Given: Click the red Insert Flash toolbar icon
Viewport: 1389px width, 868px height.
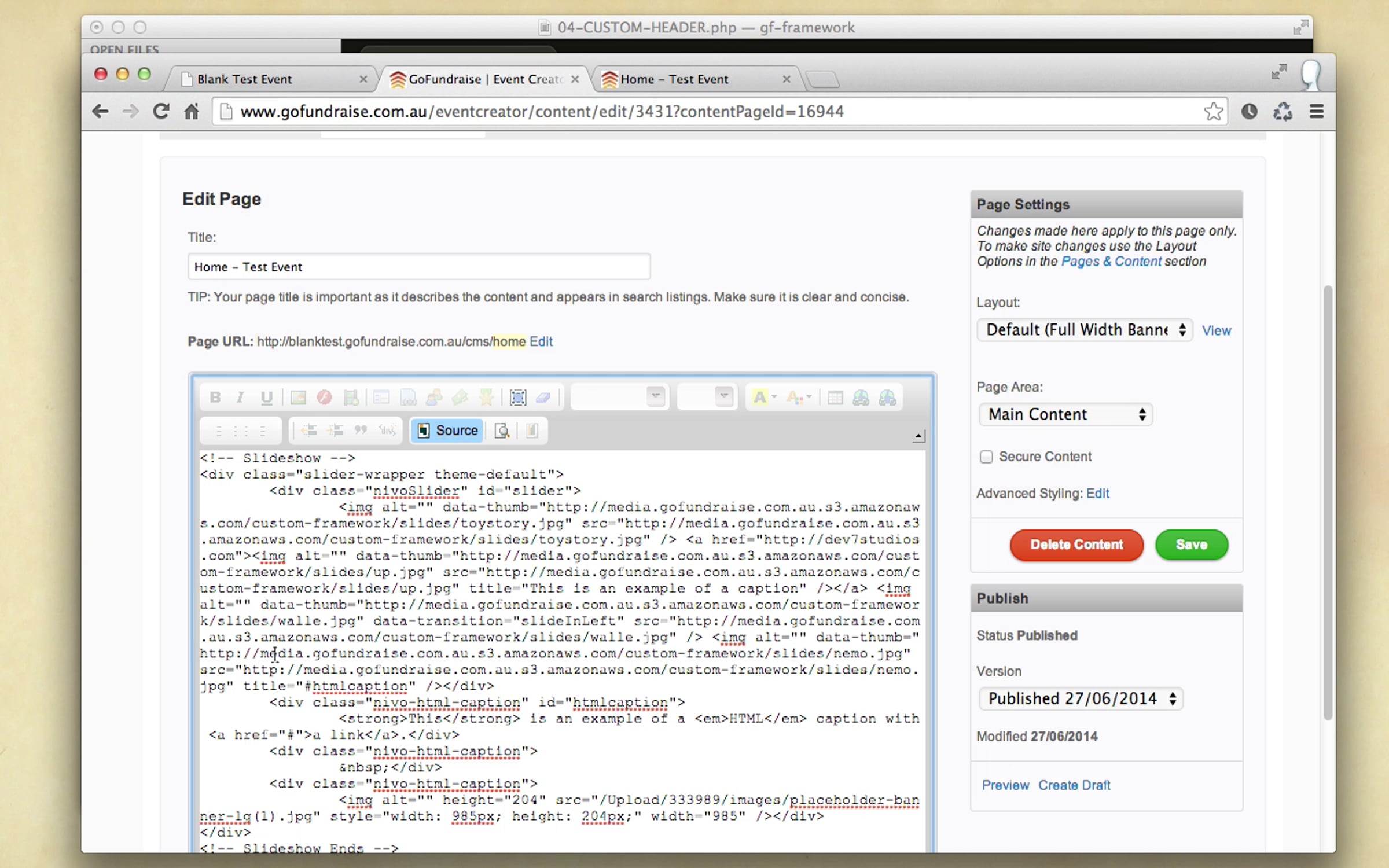Looking at the screenshot, I should tap(324, 398).
